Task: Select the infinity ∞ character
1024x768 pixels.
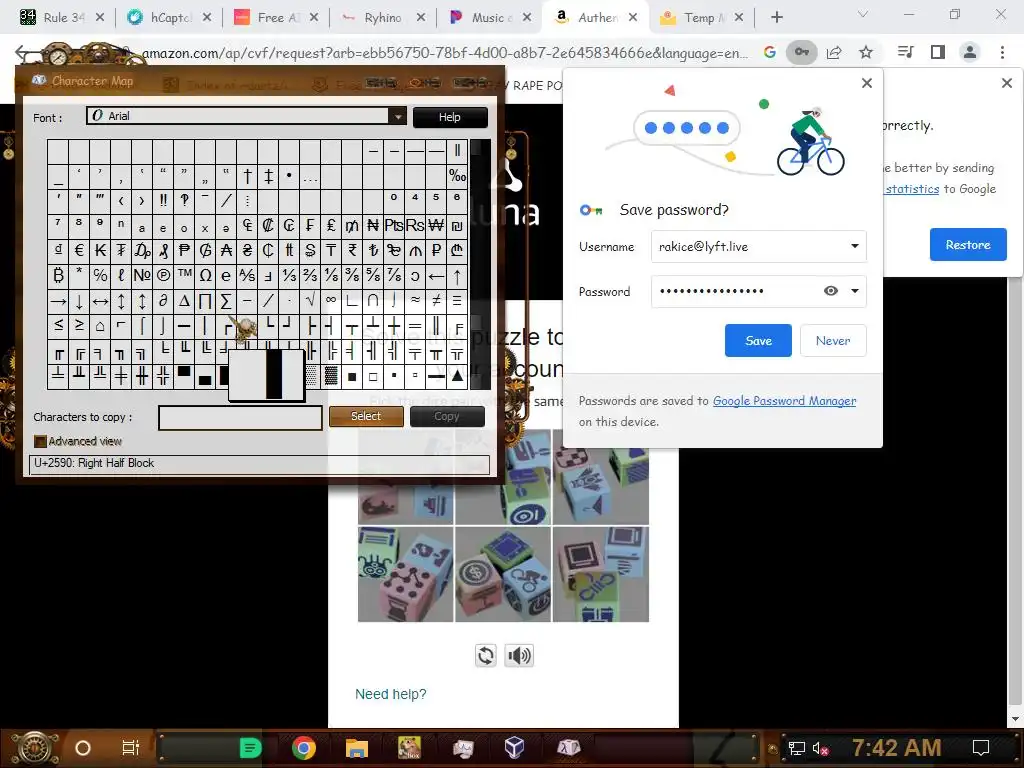Action: [331, 300]
